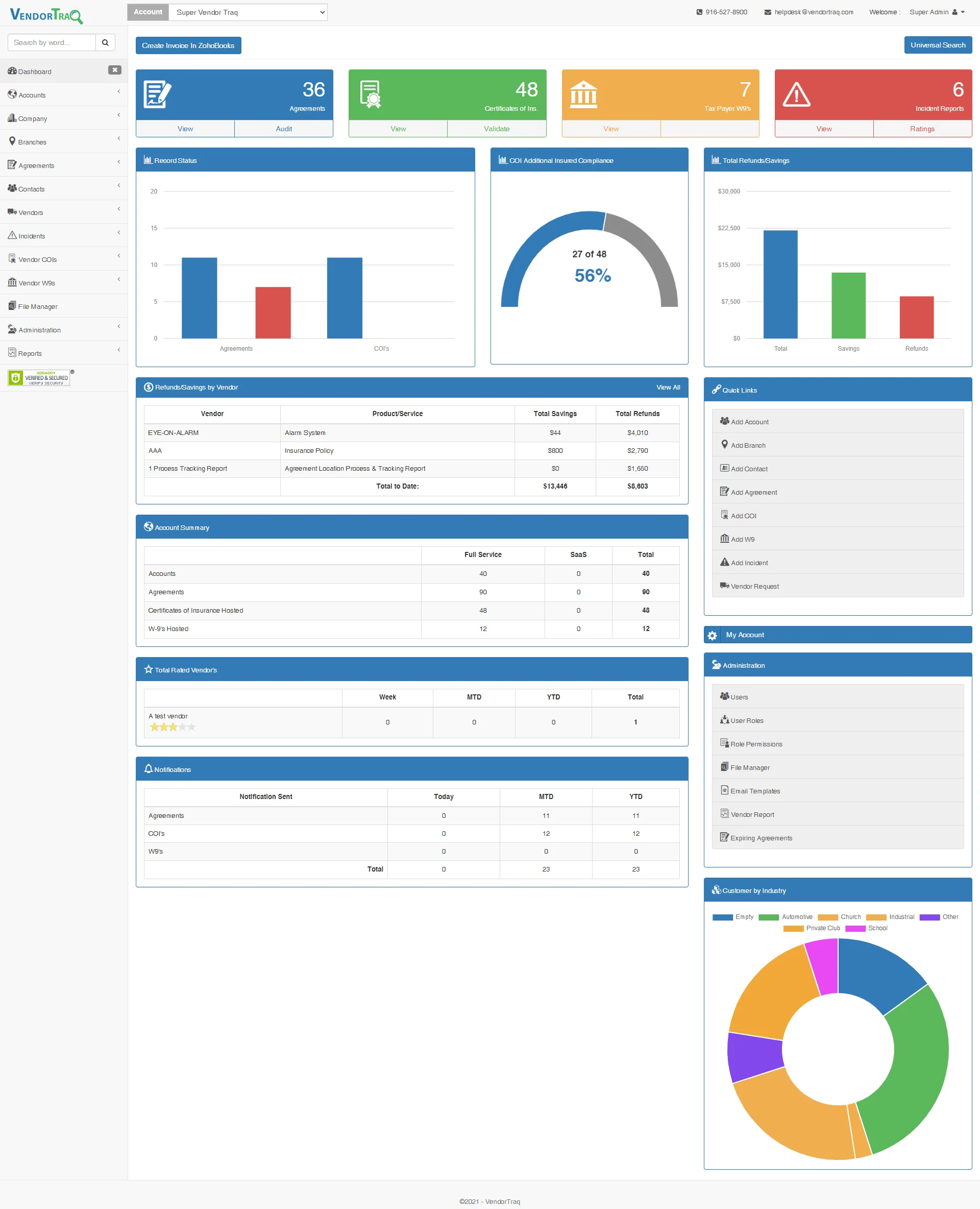Image resolution: width=980 pixels, height=1209 pixels.
Task: Click View under Tax Payer W9's tile
Action: (611, 129)
